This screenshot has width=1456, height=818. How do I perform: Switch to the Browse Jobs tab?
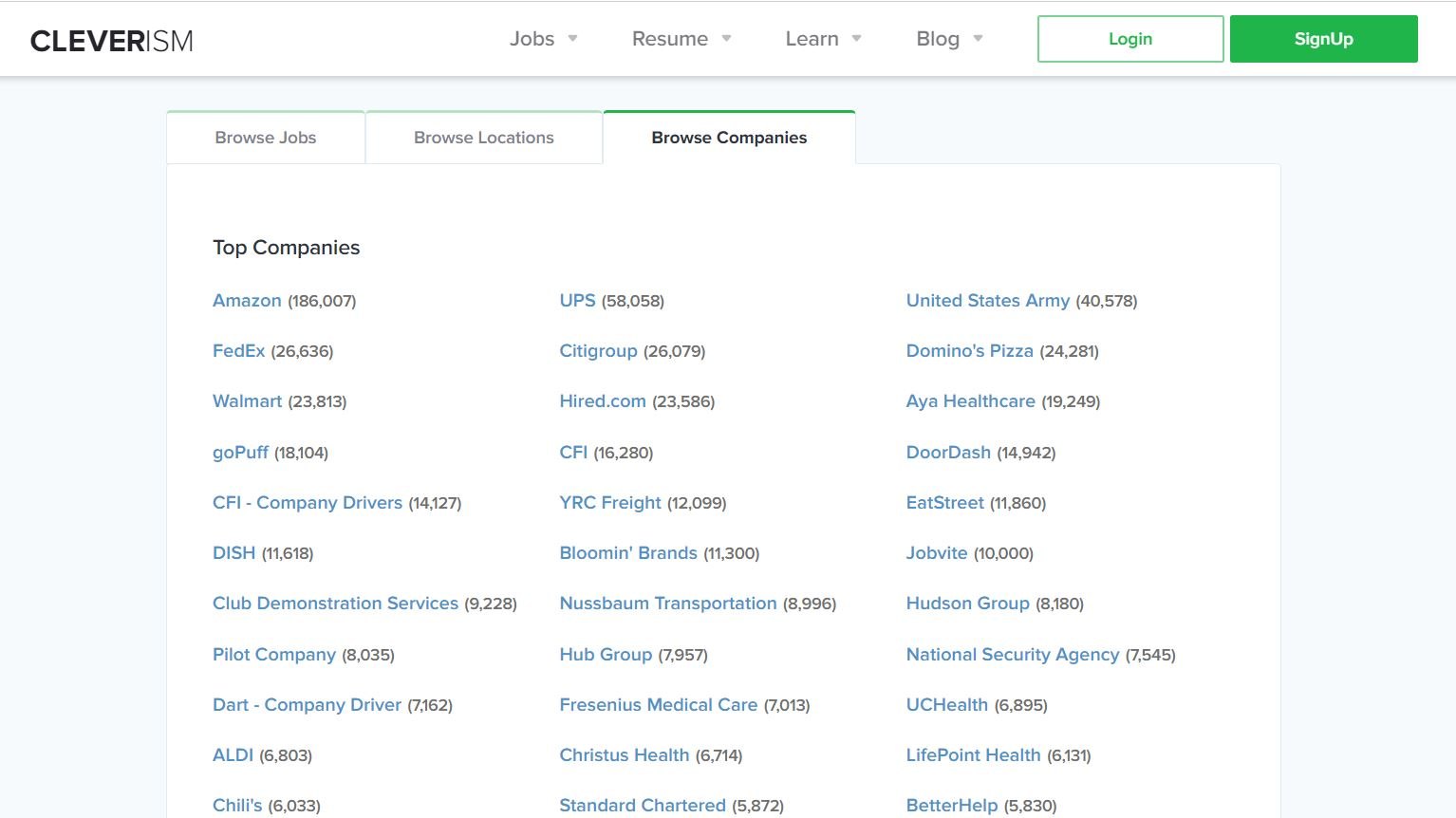click(x=266, y=138)
